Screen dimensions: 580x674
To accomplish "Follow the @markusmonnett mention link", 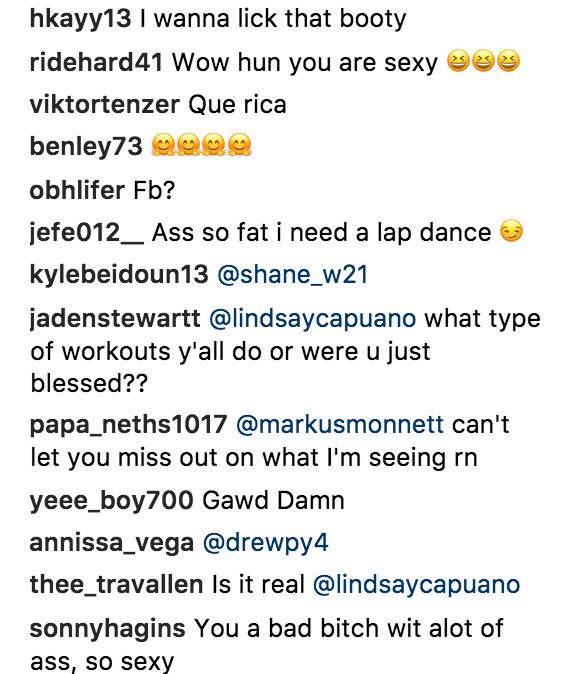I will tap(340, 425).
